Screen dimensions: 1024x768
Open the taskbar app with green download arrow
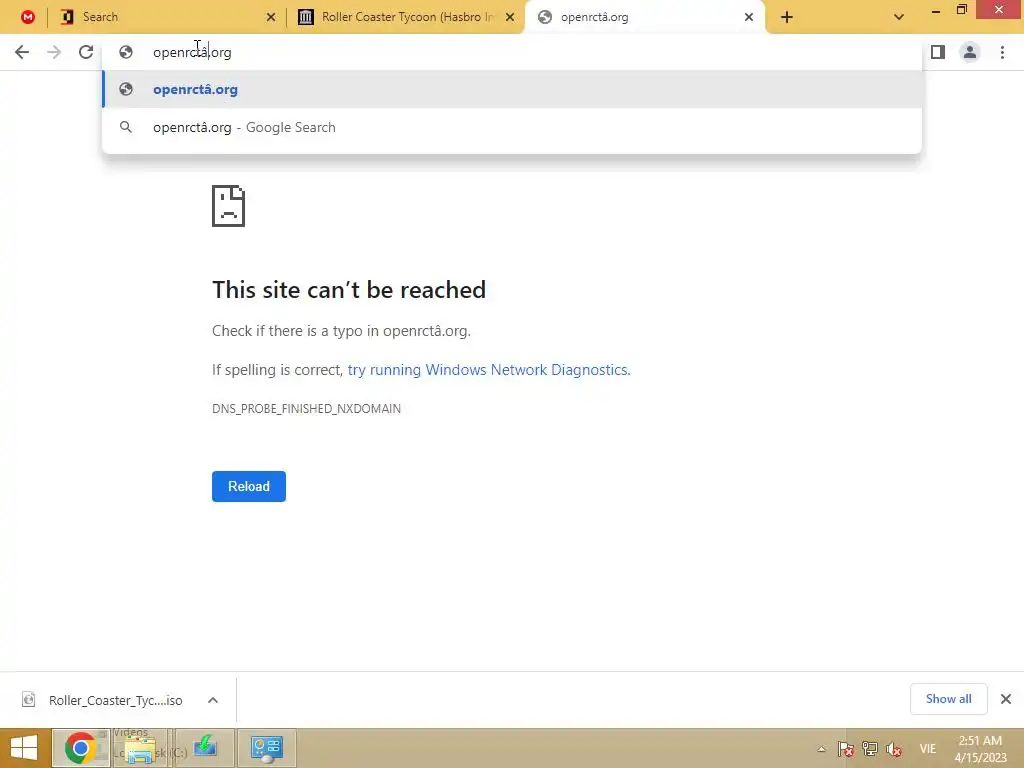(x=205, y=748)
